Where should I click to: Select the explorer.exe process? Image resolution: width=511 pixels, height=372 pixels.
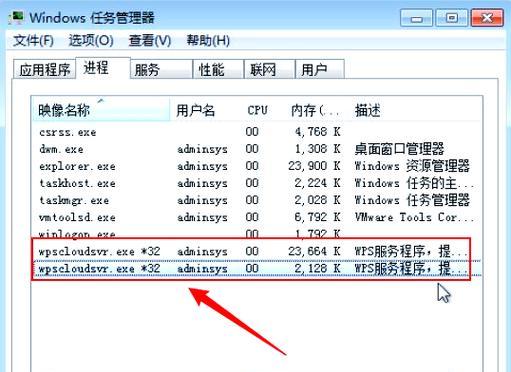(257, 166)
